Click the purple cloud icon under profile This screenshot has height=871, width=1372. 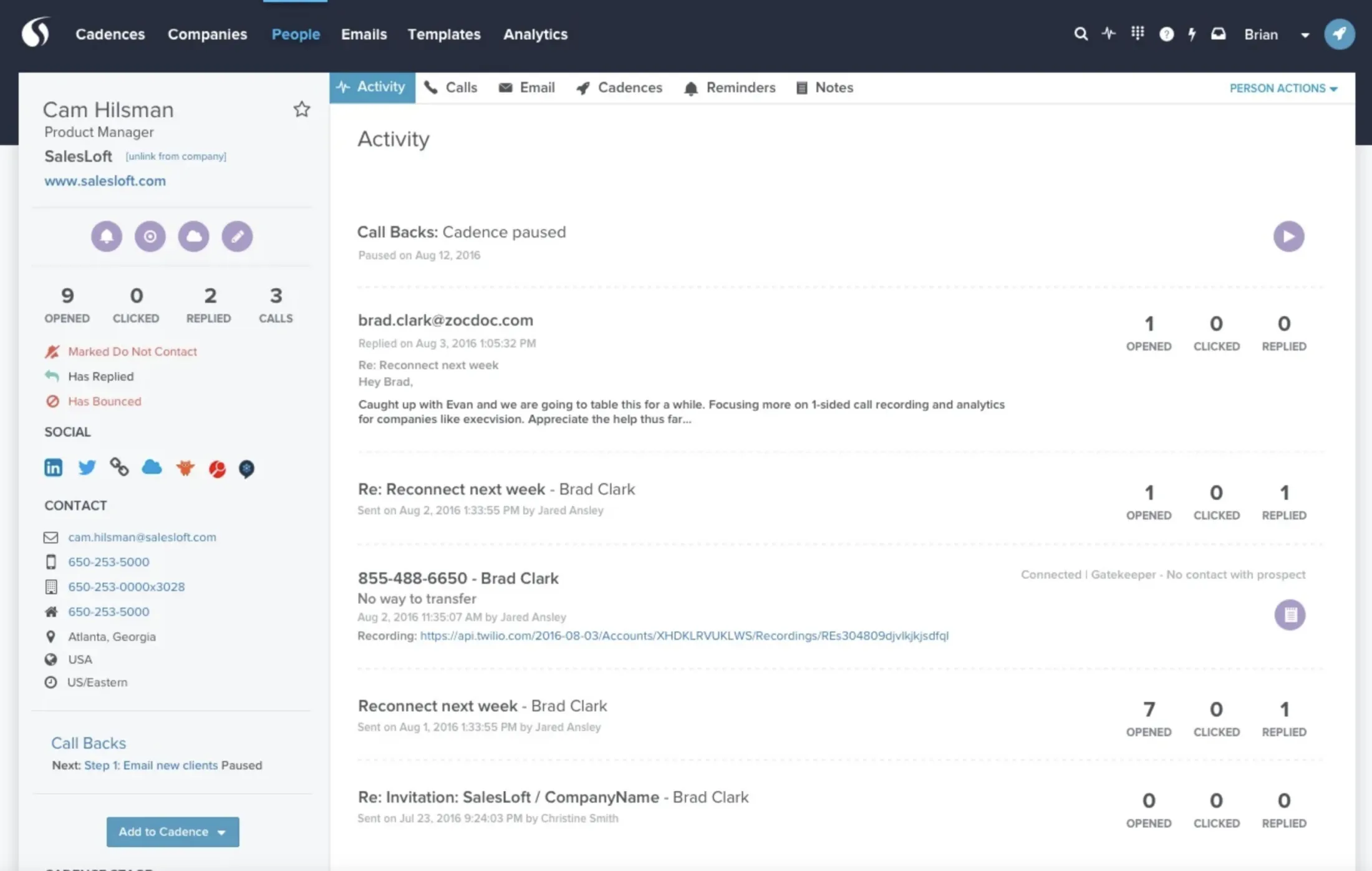click(193, 236)
